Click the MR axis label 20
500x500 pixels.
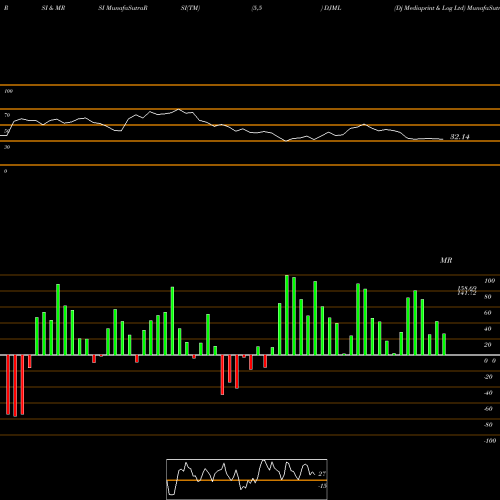tap(488, 345)
